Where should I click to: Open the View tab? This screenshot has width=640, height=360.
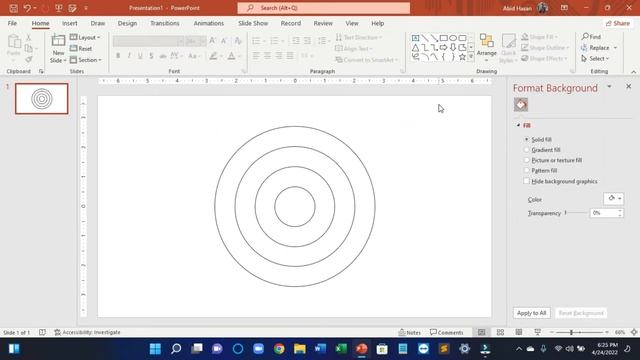pos(352,23)
